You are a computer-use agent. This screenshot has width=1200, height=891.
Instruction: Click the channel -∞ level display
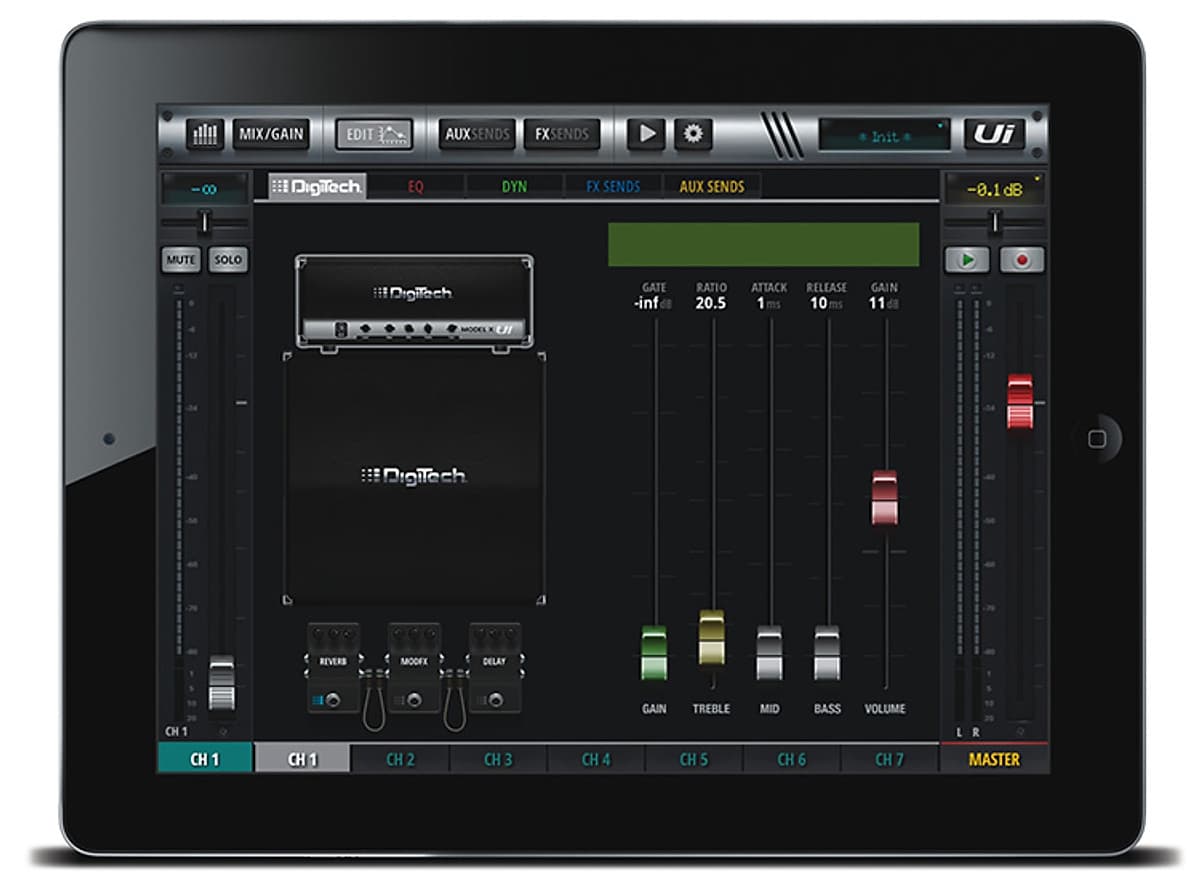pos(205,189)
